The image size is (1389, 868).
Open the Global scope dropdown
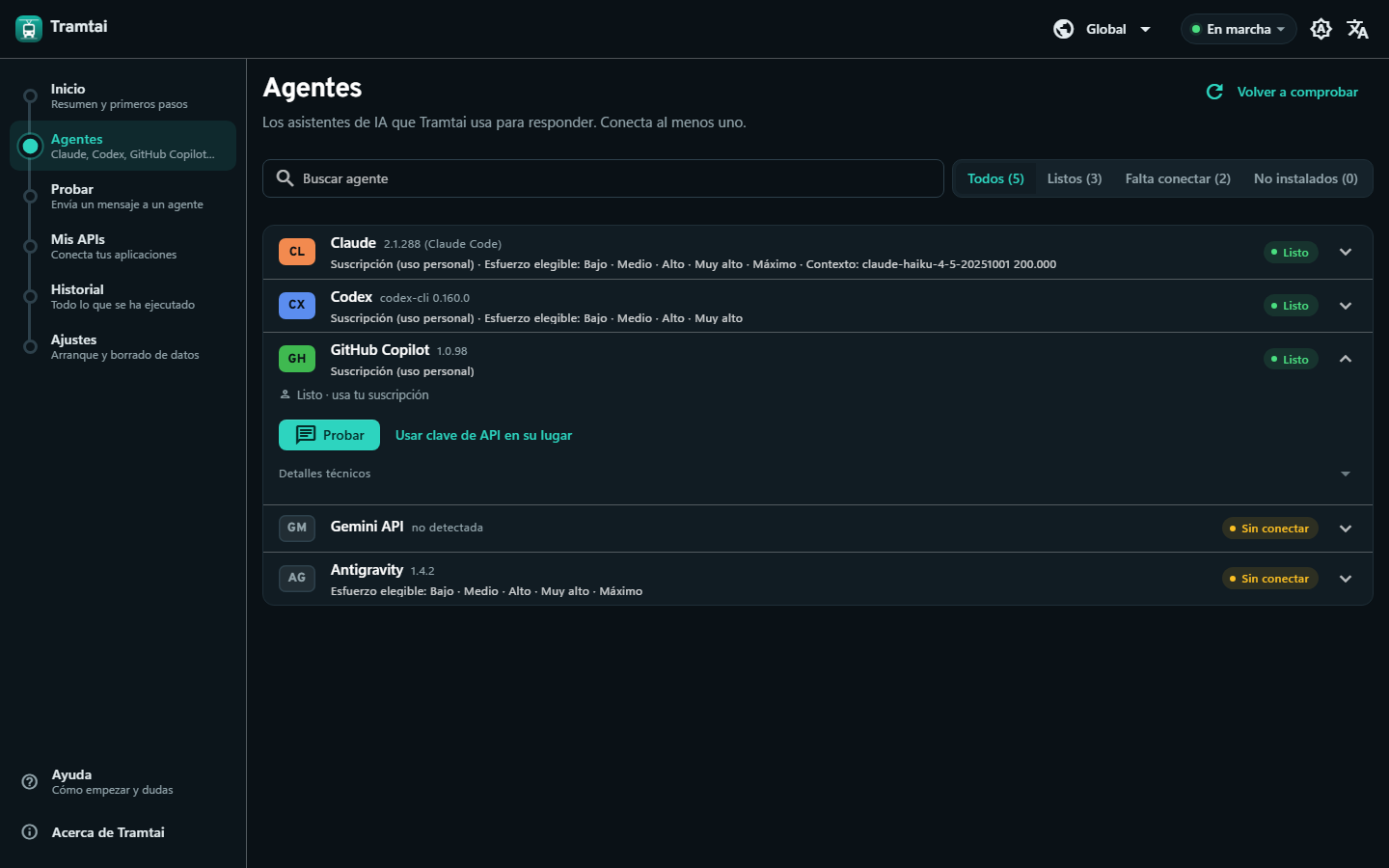point(1103,29)
